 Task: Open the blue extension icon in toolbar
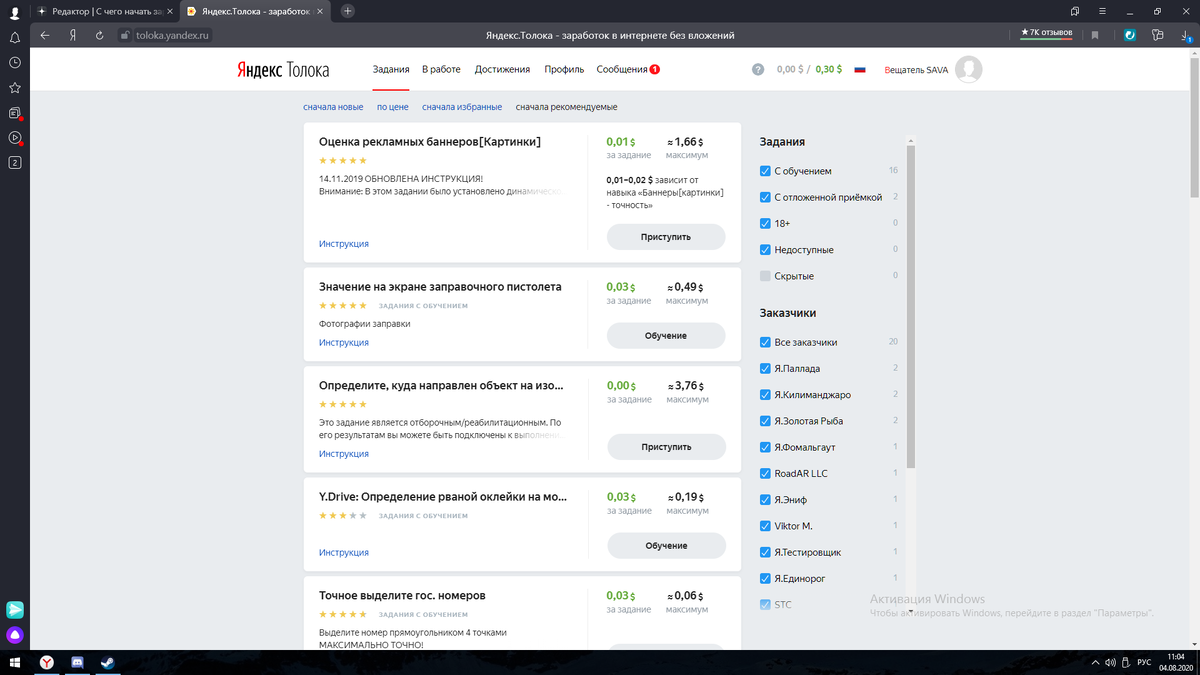pos(1129,35)
